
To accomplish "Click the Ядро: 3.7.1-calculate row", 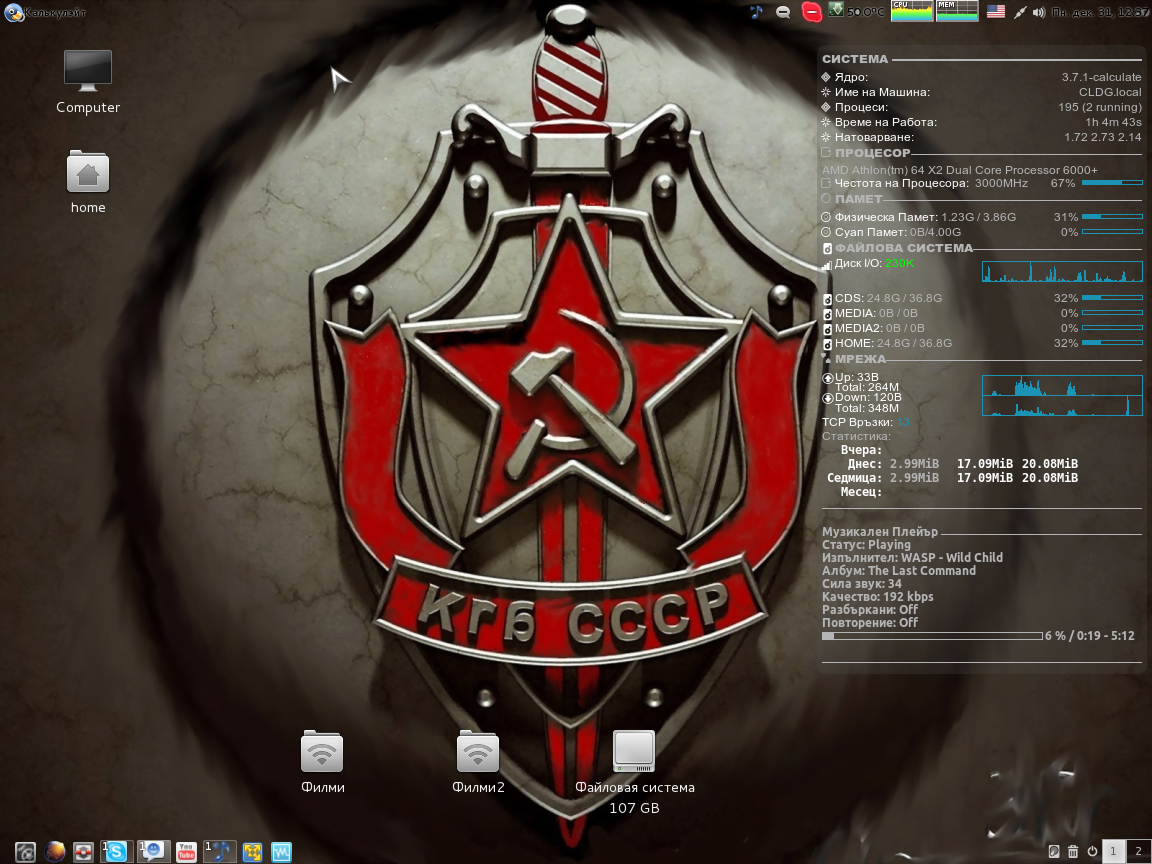I will coord(982,77).
